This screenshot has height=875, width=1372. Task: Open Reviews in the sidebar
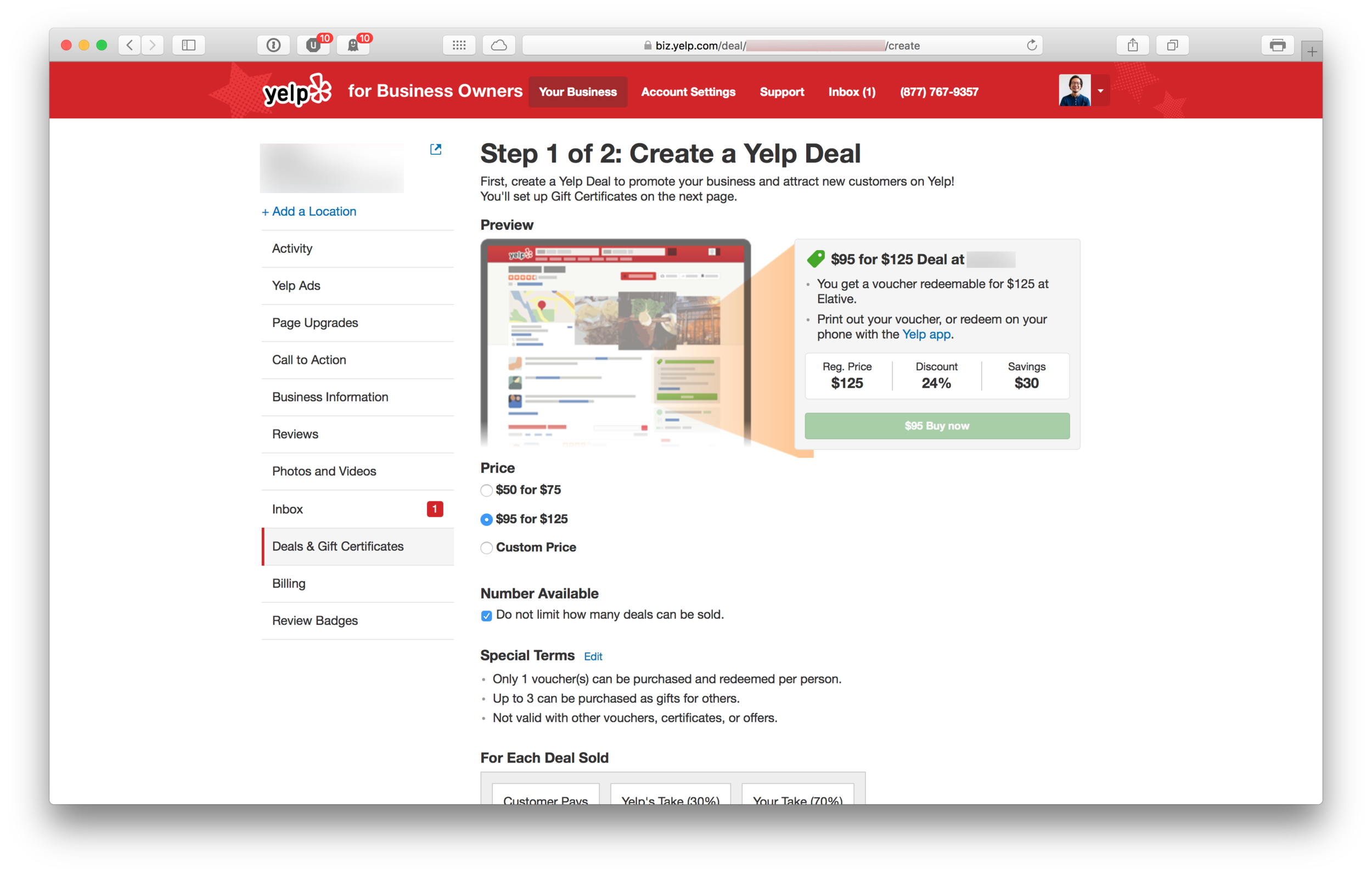[x=358, y=434]
